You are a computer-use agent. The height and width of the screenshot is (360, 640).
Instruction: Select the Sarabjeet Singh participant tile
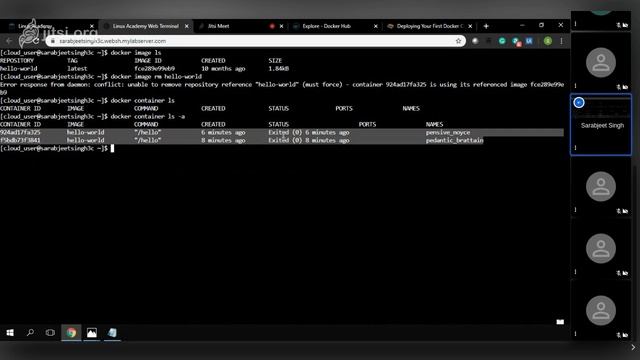coord(601,124)
